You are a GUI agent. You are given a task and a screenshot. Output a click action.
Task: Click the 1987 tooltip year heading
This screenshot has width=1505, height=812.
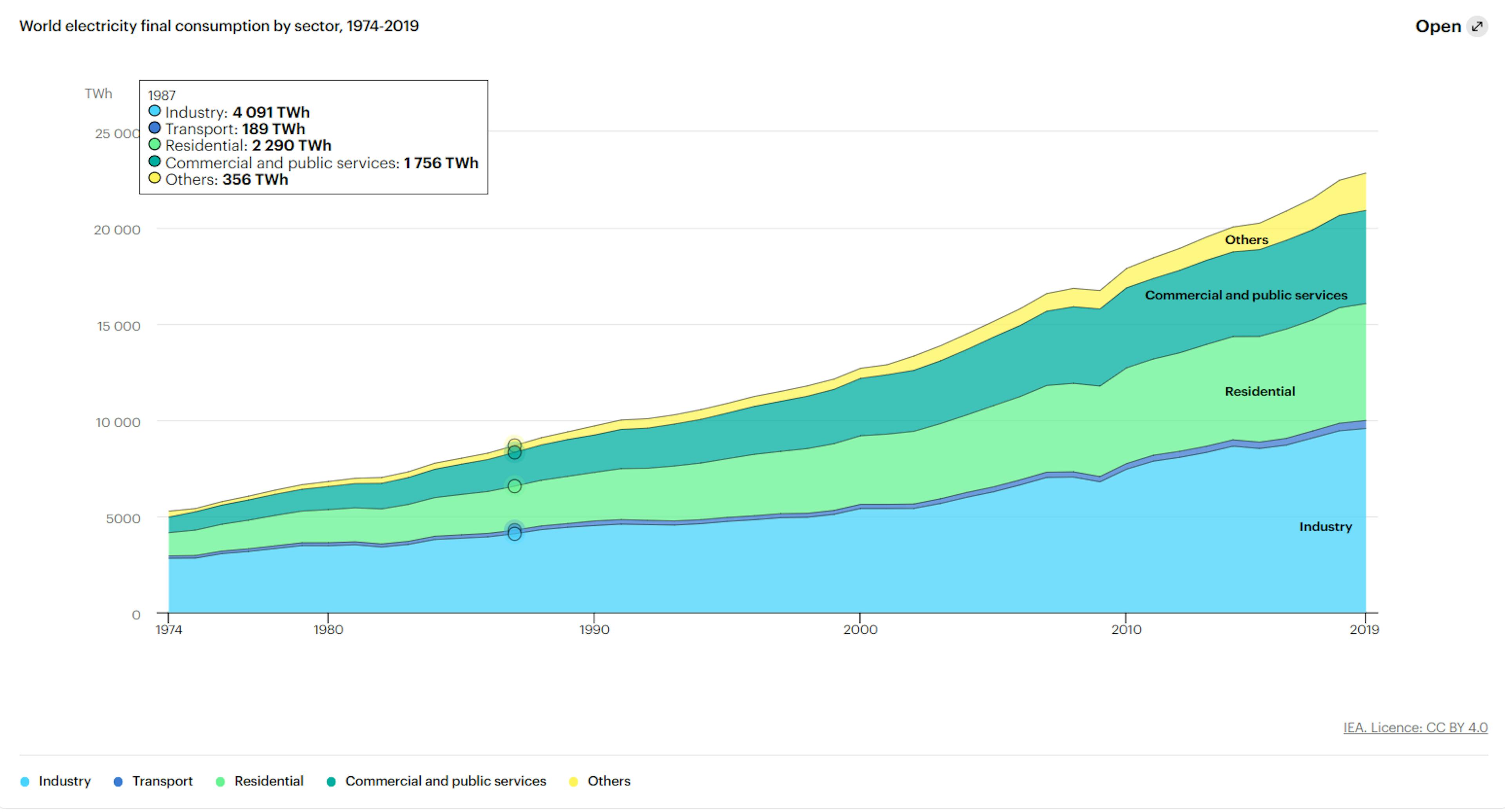point(162,95)
